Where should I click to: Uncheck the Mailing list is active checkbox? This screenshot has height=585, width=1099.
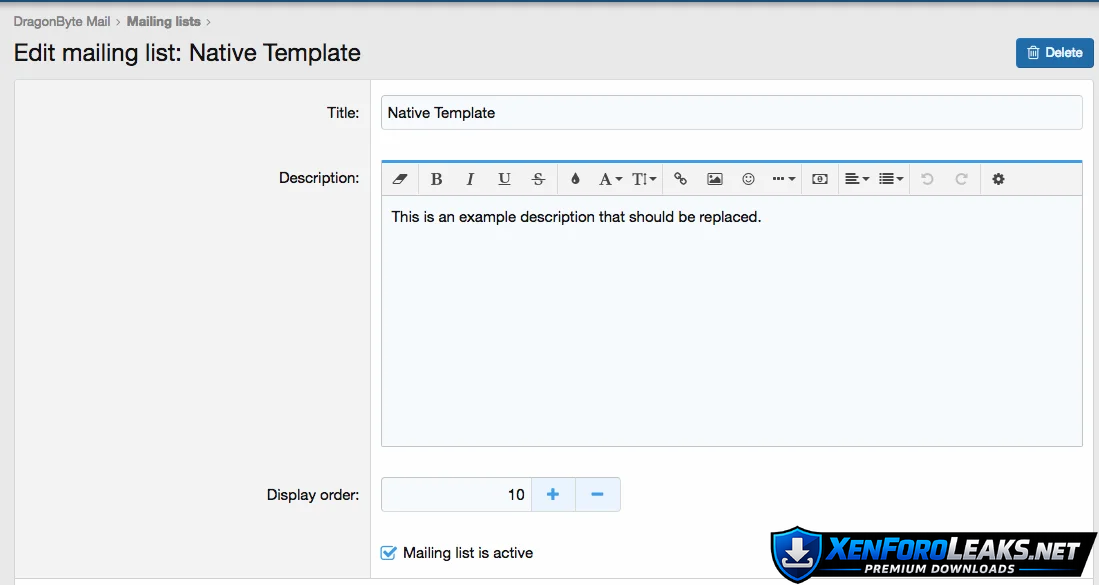[389, 553]
